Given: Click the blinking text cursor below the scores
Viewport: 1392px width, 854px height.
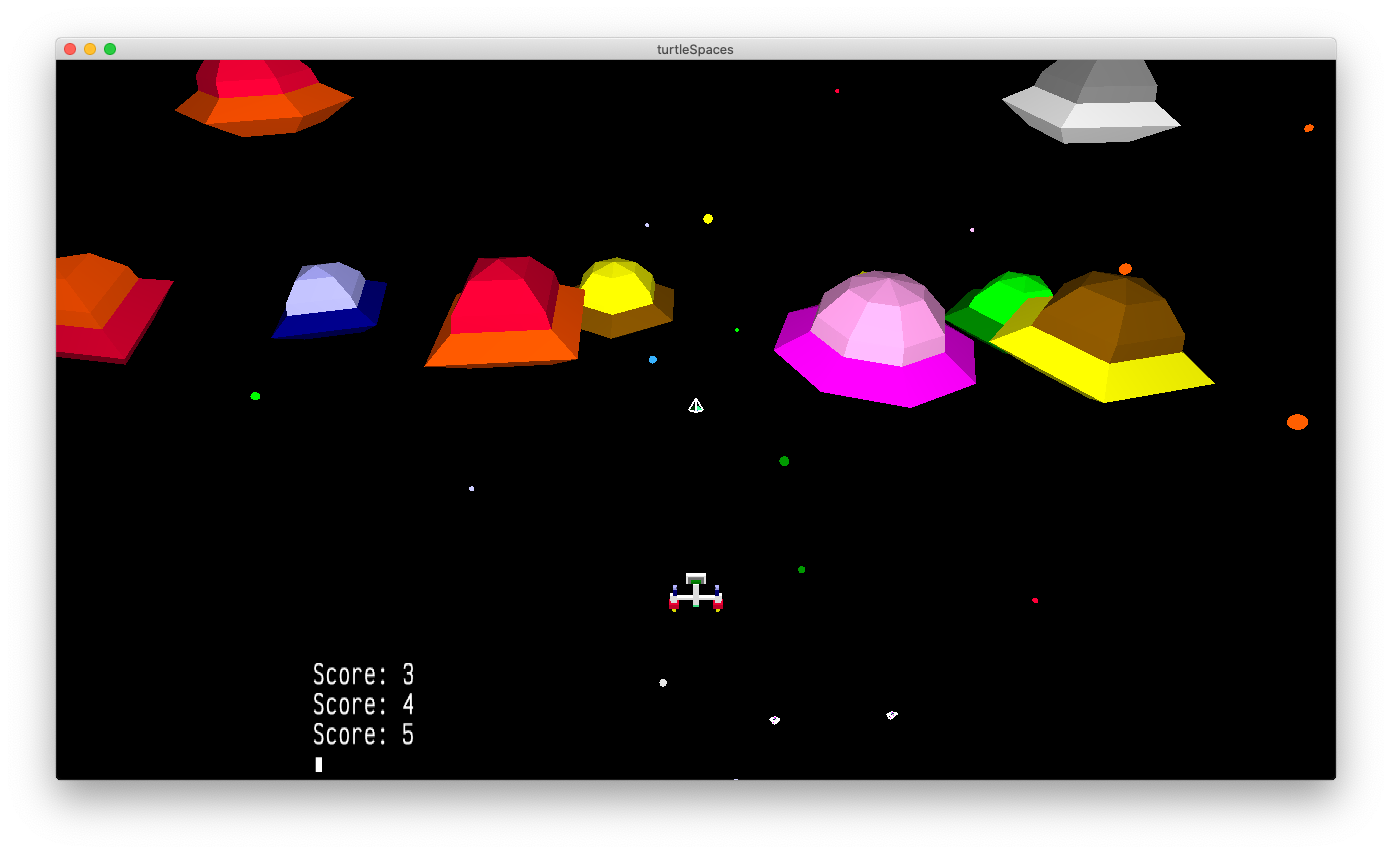Looking at the screenshot, I should click(x=319, y=764).
